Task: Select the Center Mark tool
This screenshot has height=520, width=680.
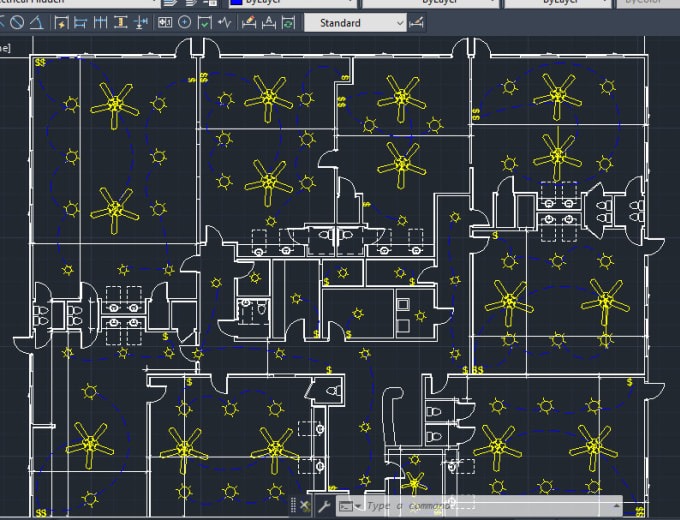Action: click(x=185, y=22)
